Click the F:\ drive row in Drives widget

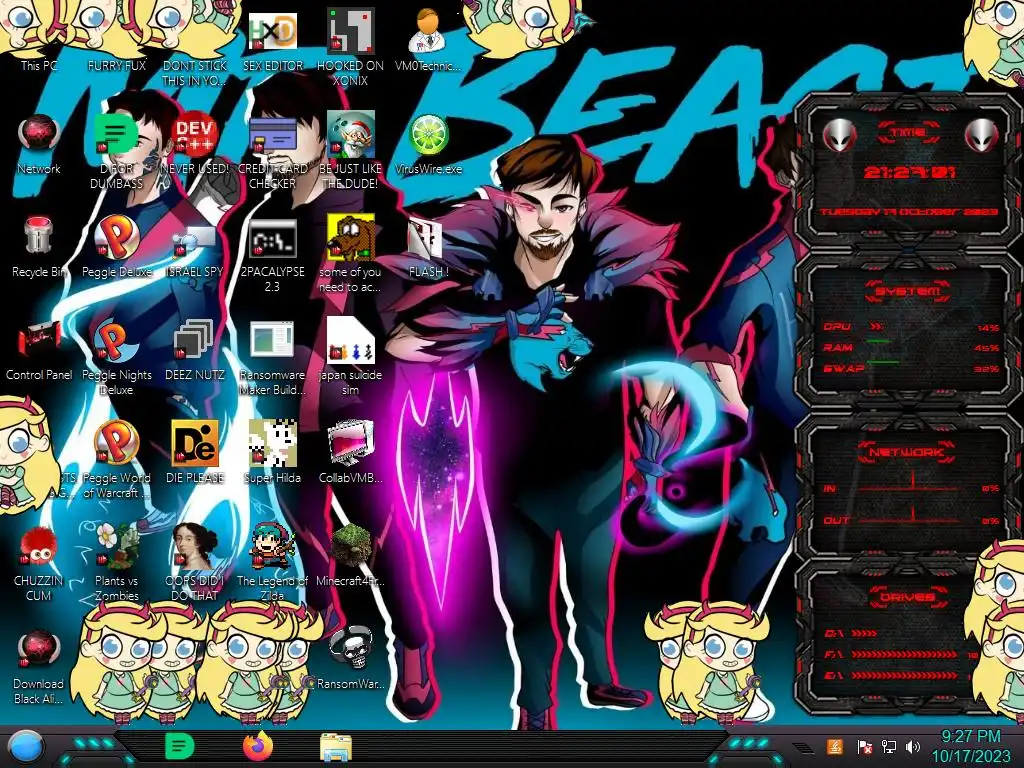[901, 654]
